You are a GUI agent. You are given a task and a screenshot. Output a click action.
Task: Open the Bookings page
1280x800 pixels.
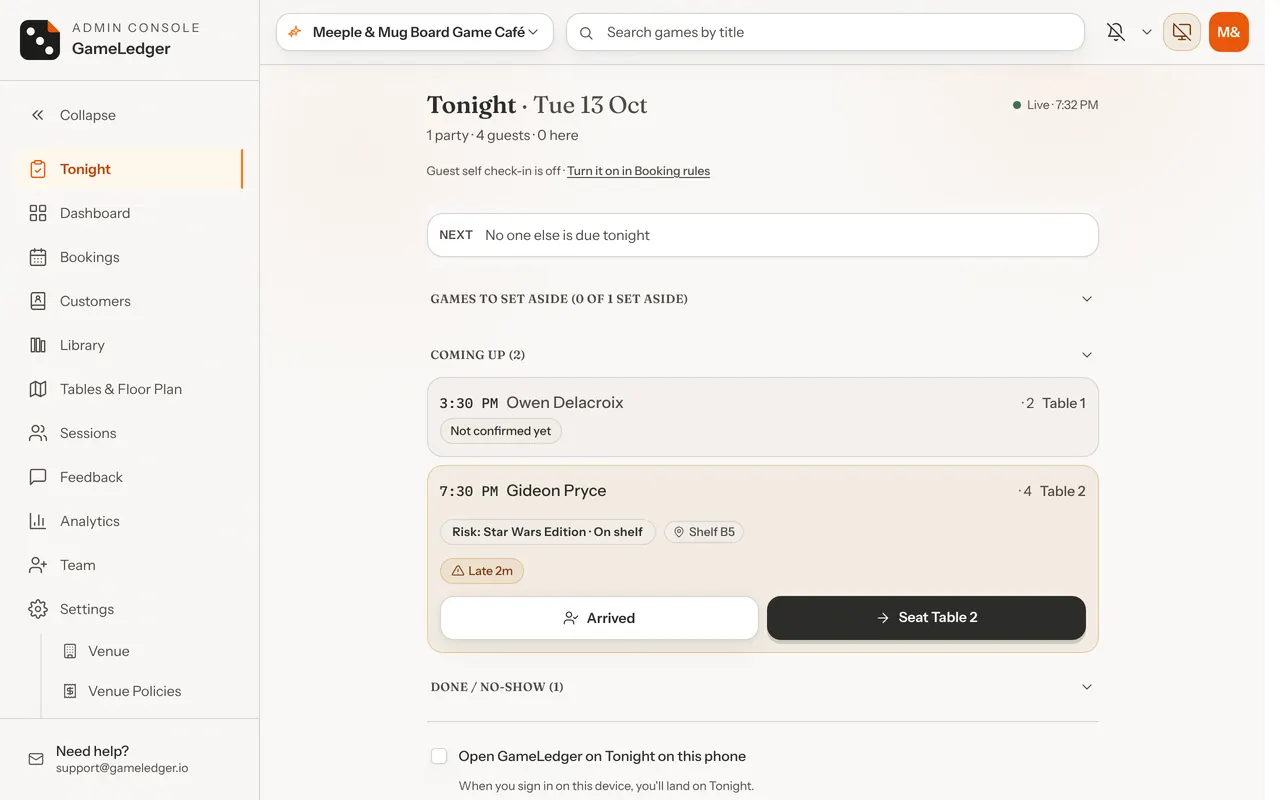pos(130,257)
